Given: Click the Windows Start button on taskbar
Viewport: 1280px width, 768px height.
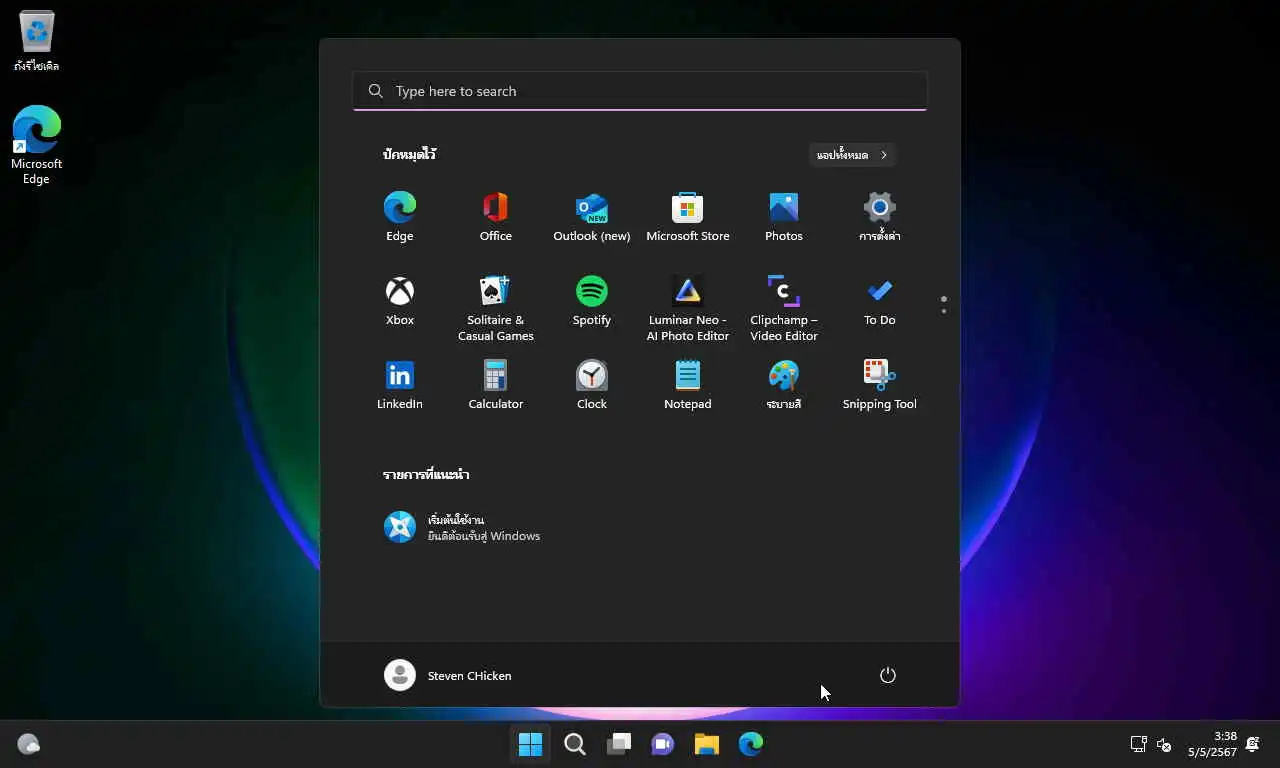Looking at the screenshot, I should click(x=530, y=744).
